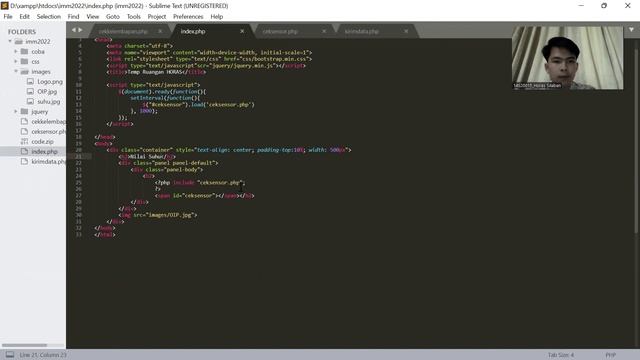Image resolution: width=640 pixels, height=360 pixels.
Task: Click the jquery folder icon
Action: [24, 111]
